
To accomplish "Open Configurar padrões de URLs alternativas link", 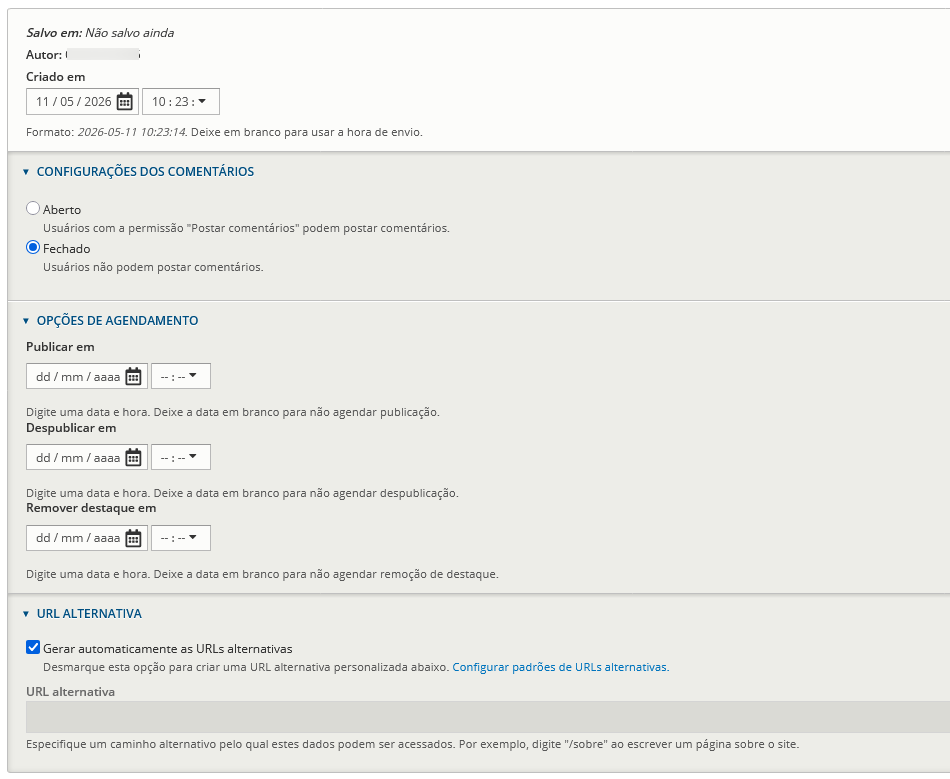I will (560, 667).
